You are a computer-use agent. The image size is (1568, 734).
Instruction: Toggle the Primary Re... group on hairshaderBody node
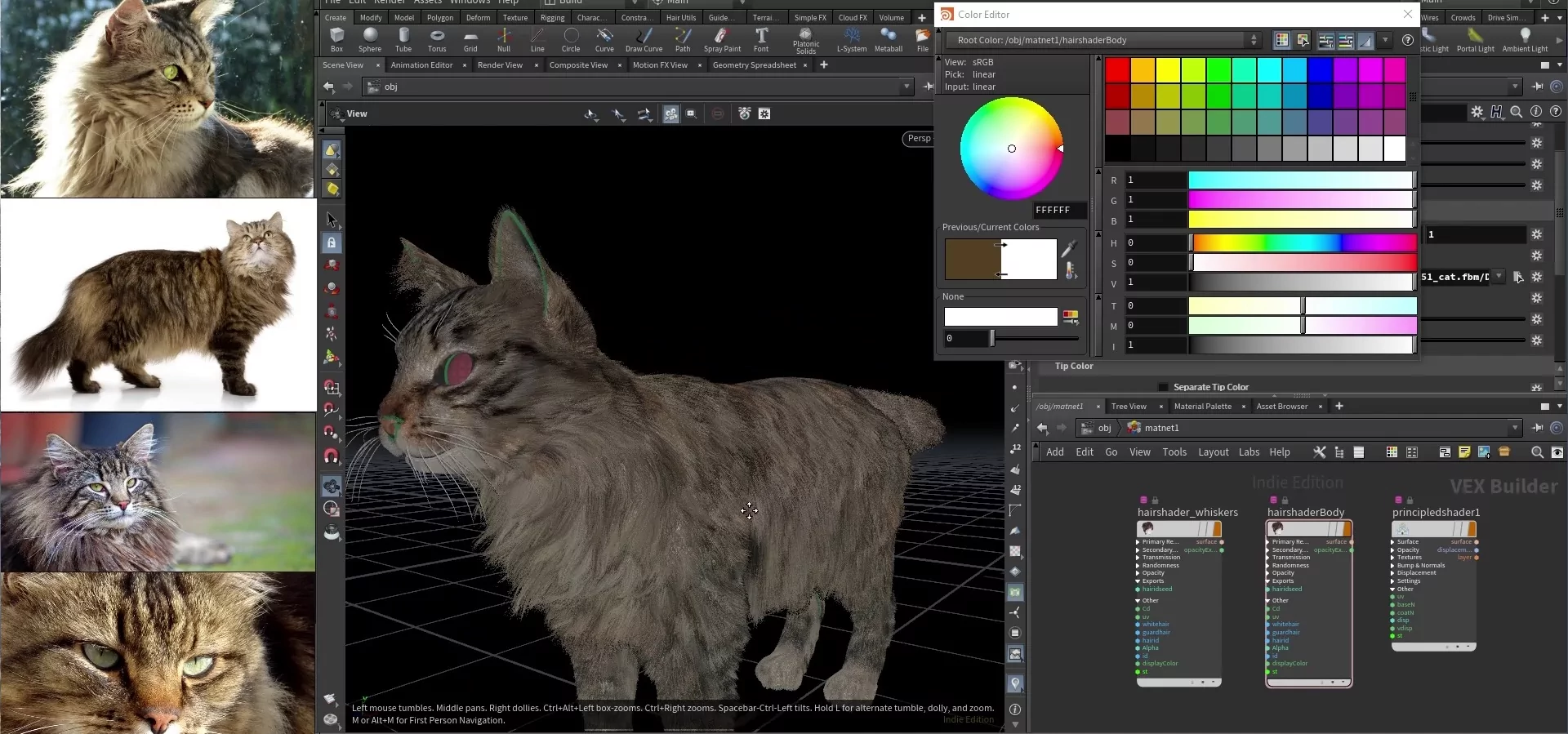(1268, 542)
